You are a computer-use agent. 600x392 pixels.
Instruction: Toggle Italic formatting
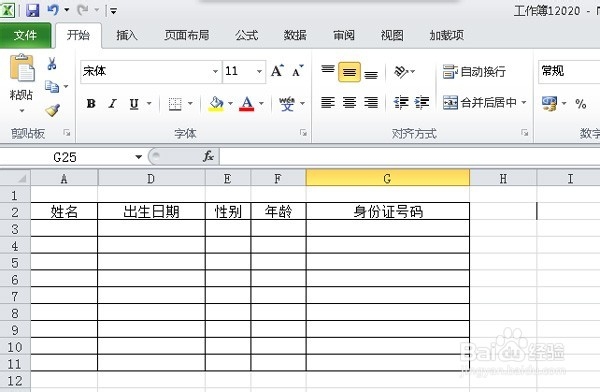(112, 103)
